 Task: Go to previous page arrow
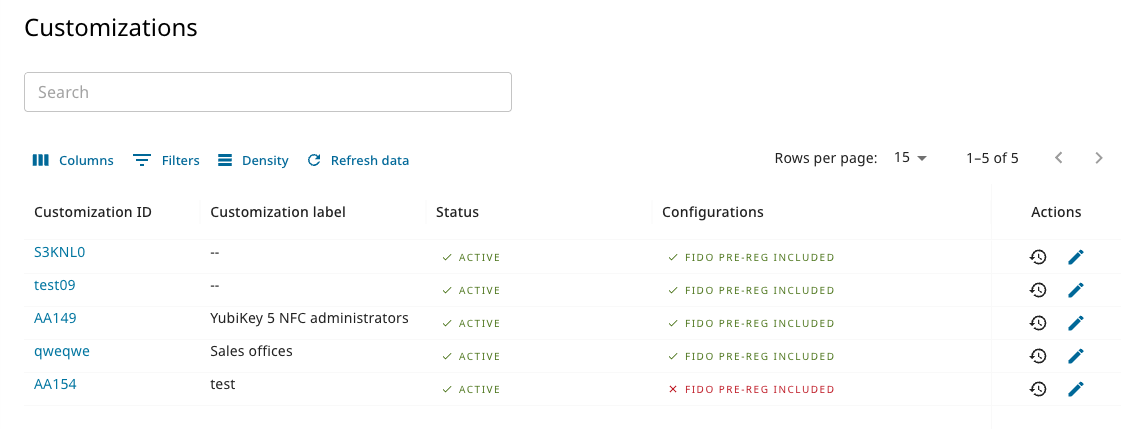coord(1059,158)
